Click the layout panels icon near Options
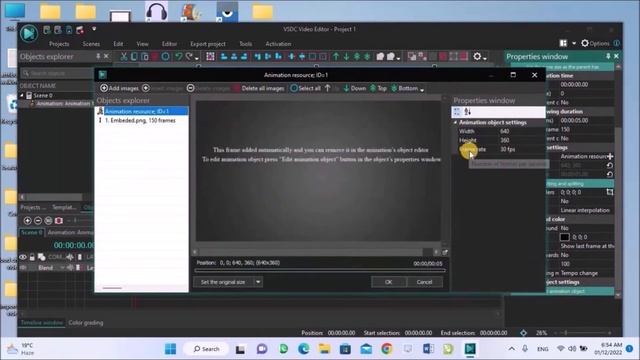 point(563,43)
